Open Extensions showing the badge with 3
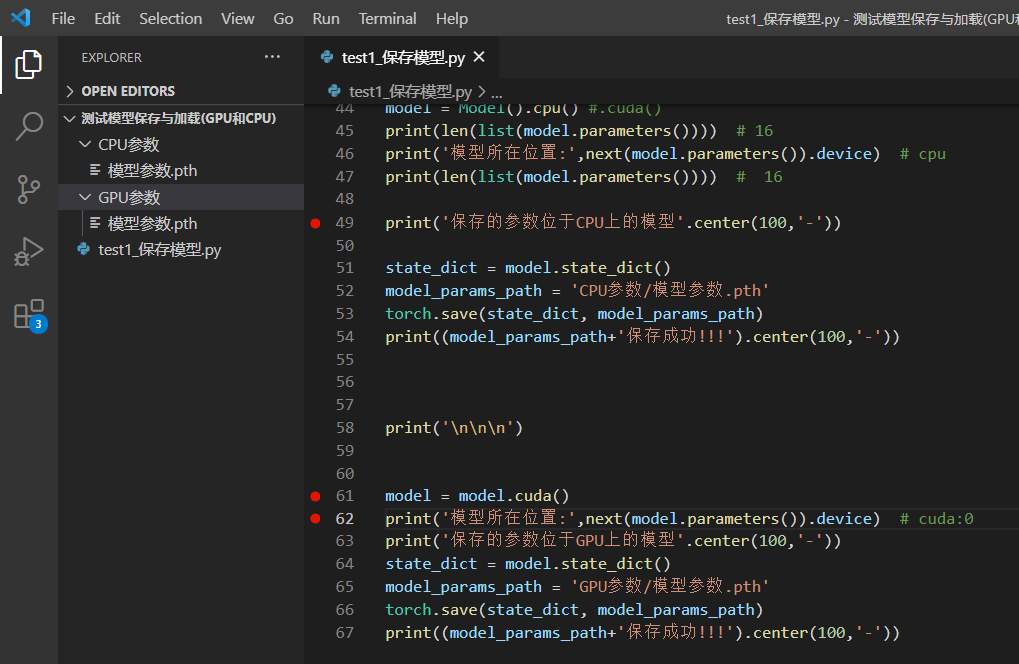1019x664 pixels. coord(28,313)
